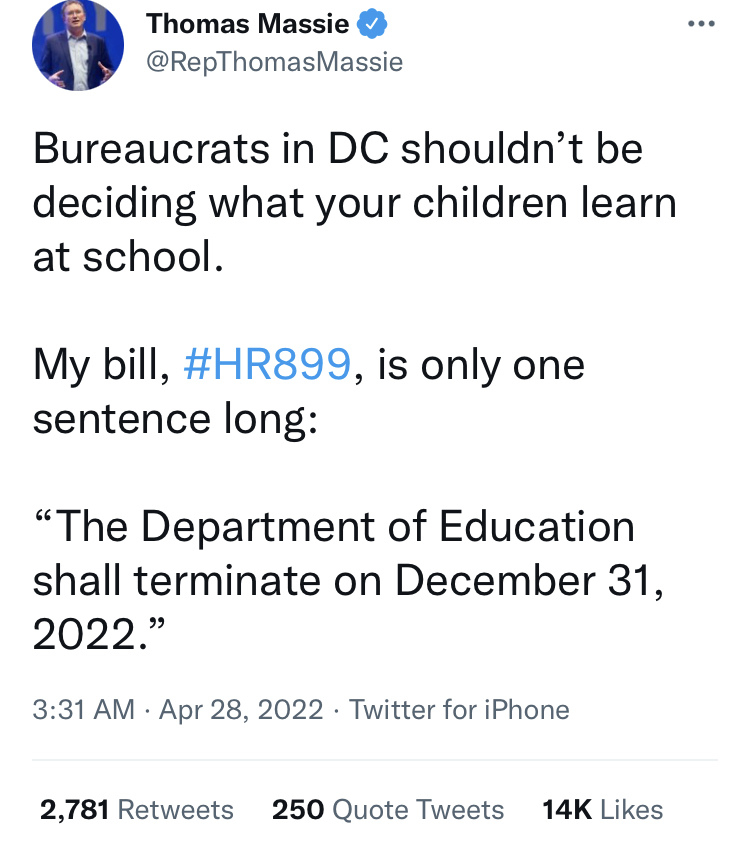This screenshot has width=750, height=844.
Task: Click the 250 quote tweet count
Action: (x=296, y=809)
